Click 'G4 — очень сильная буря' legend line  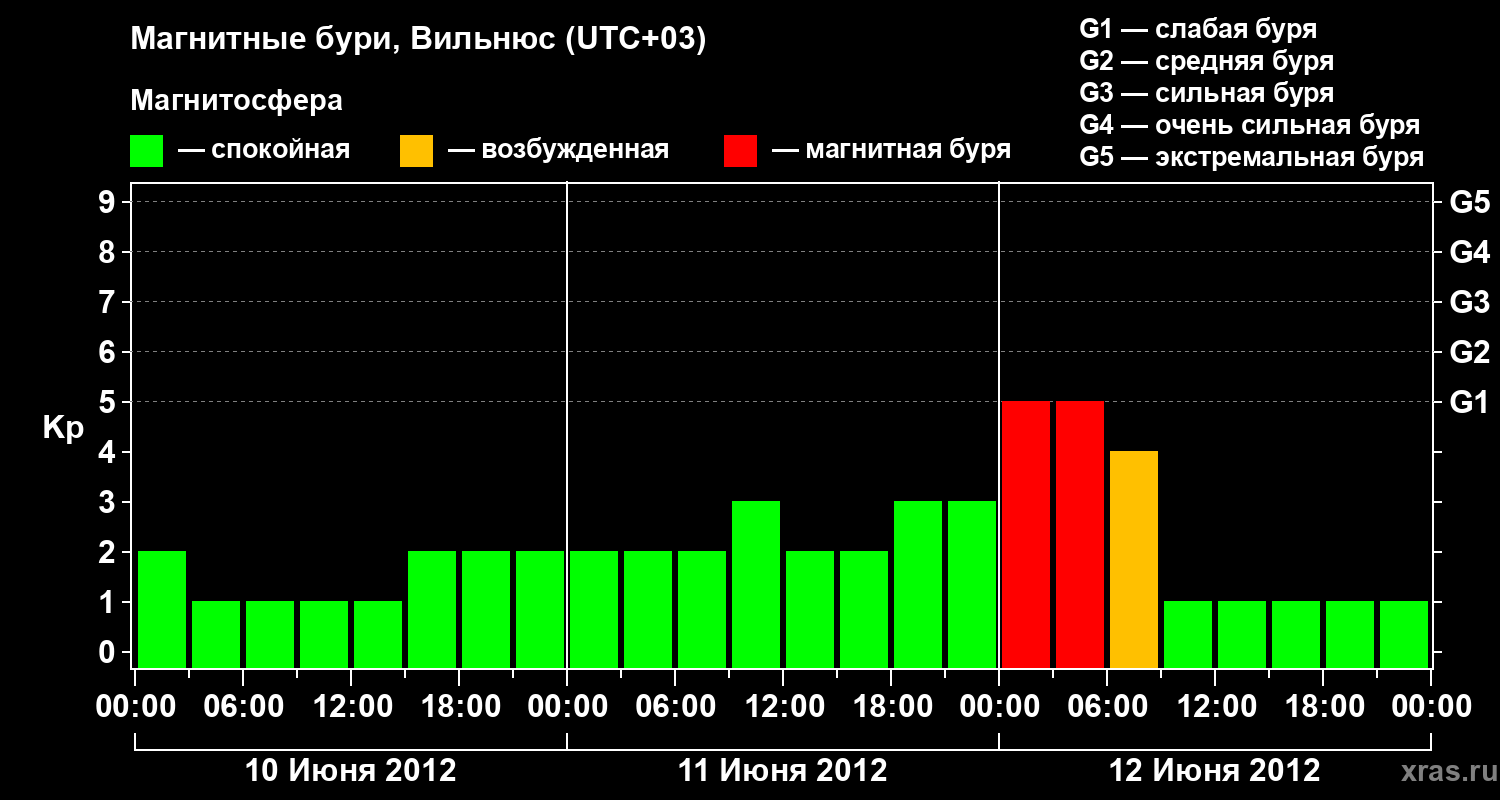tap(1250, 125)
